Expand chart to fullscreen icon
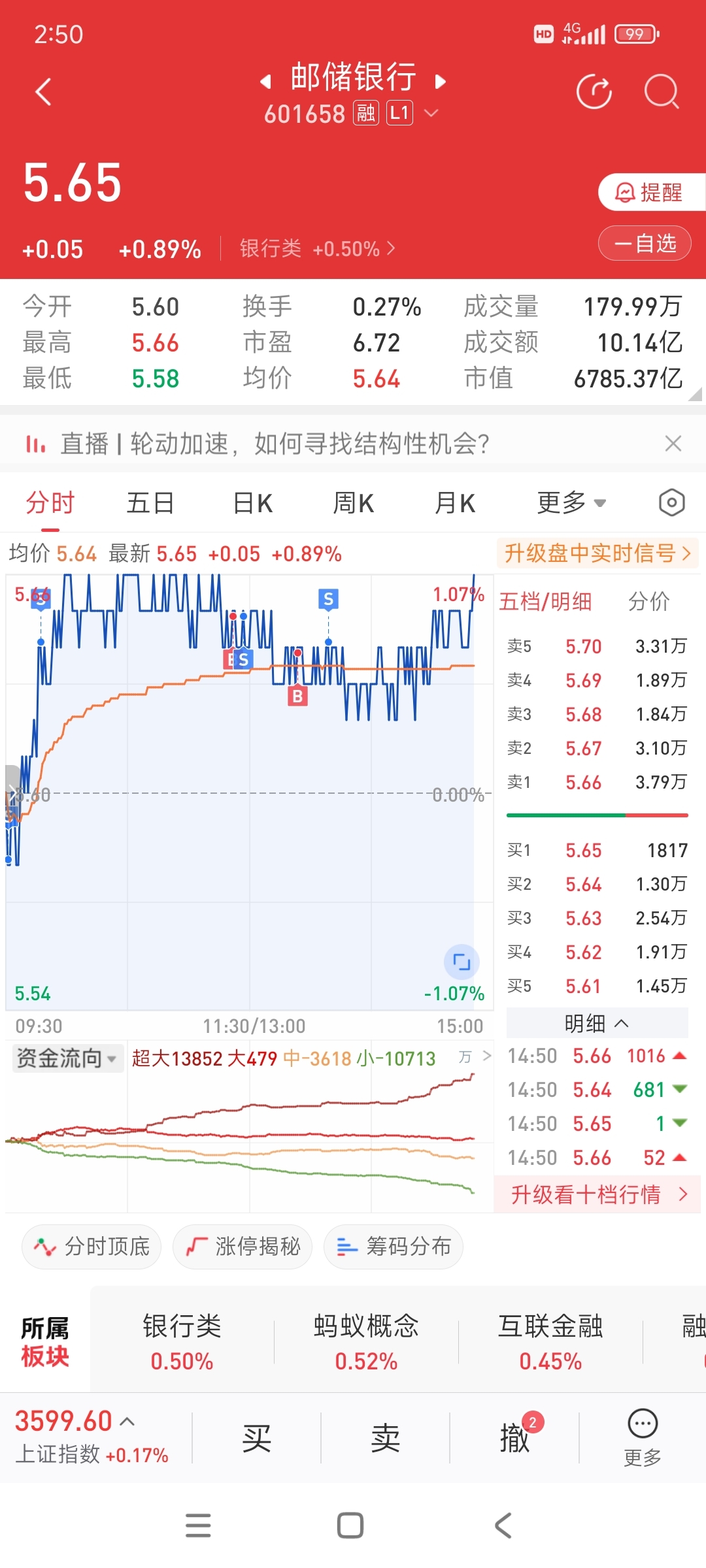Screen dimensions: 706x1568 click(462, 962)
